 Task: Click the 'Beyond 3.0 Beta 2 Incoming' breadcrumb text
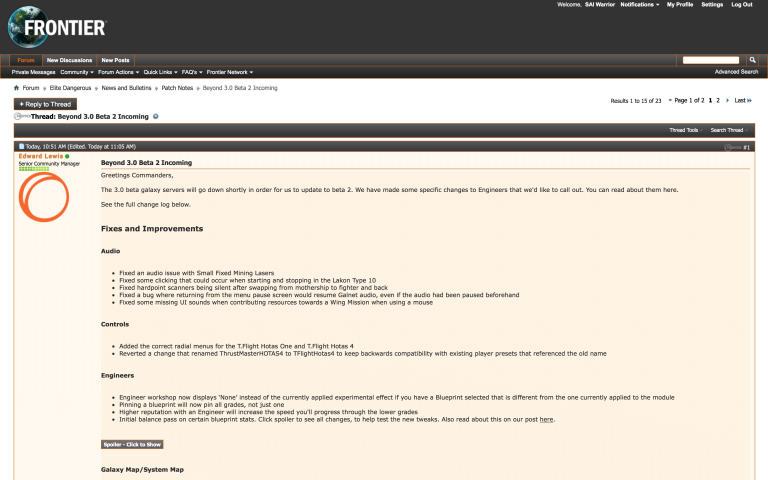pos(240,88)
